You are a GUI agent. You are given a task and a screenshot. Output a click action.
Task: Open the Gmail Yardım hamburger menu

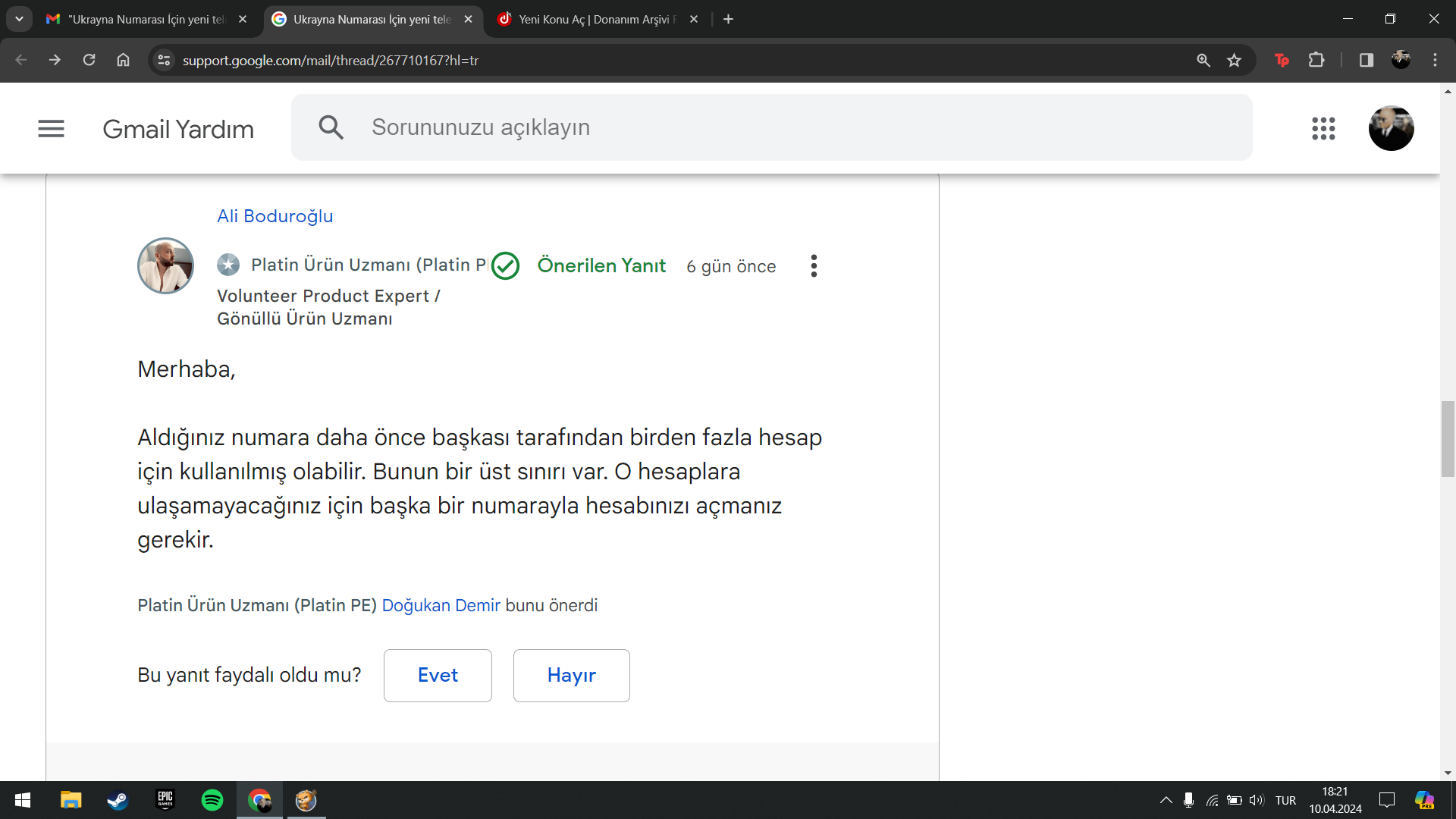pyautogui.click(x=51, y=129)
